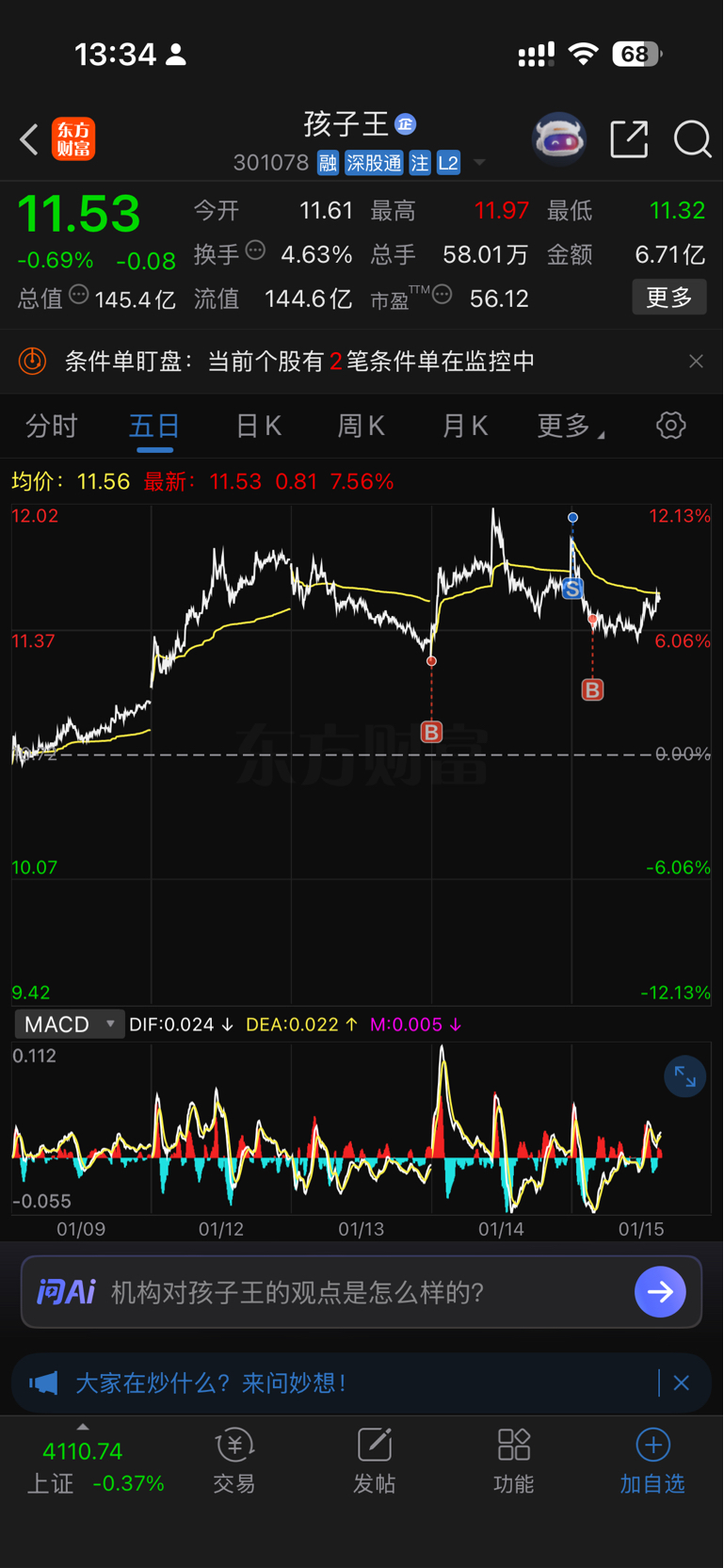Expand the stock code dropdown triangle
Image resolution: width=724 pixels, height=1568 pixels.
[479, 164]
